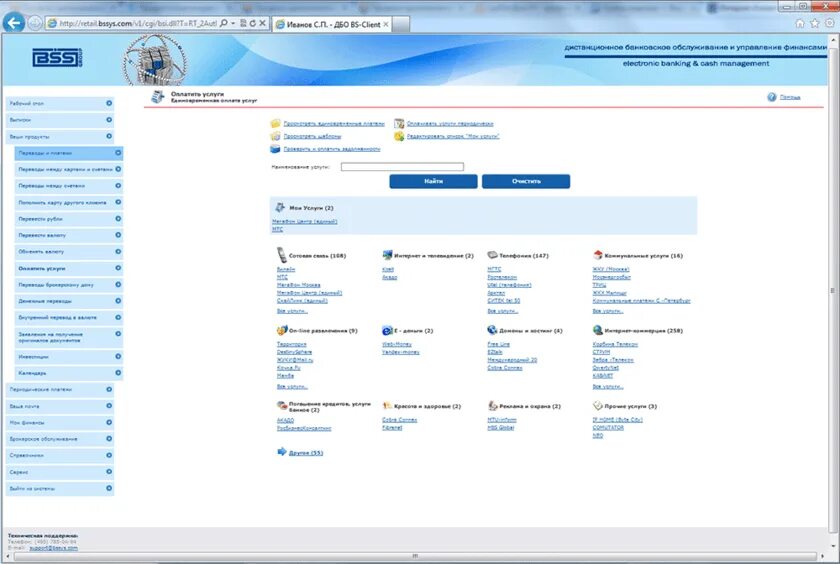This screenshot has width=840, height=564.
Task: Click the globe icon for Домены и хостинг
Action: tap(492, 330)
